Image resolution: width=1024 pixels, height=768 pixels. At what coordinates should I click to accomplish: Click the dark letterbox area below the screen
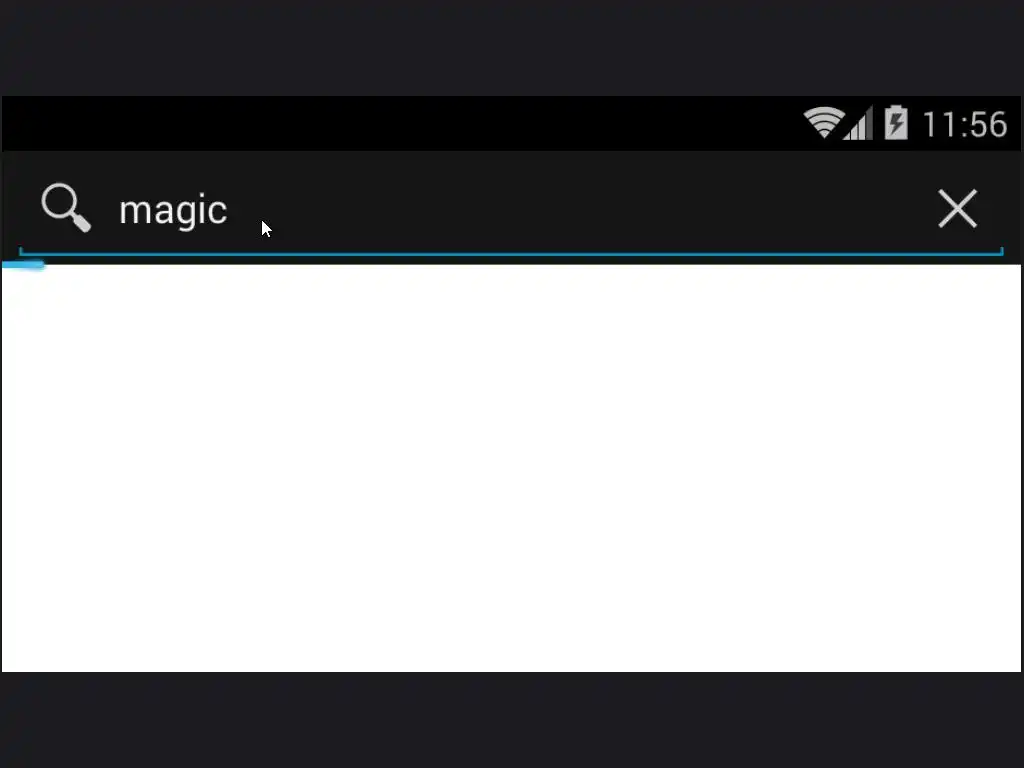point(512,720)
